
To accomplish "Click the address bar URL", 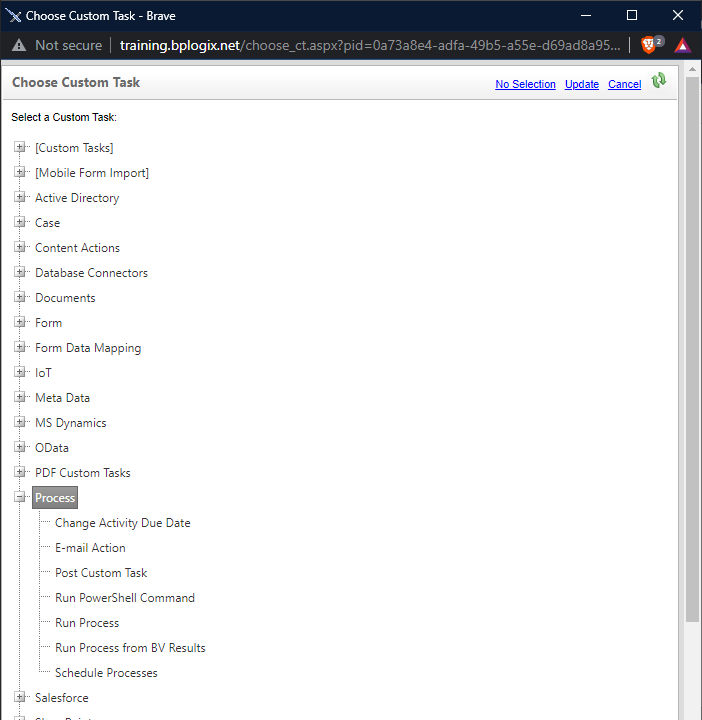I will coord(370,45).
